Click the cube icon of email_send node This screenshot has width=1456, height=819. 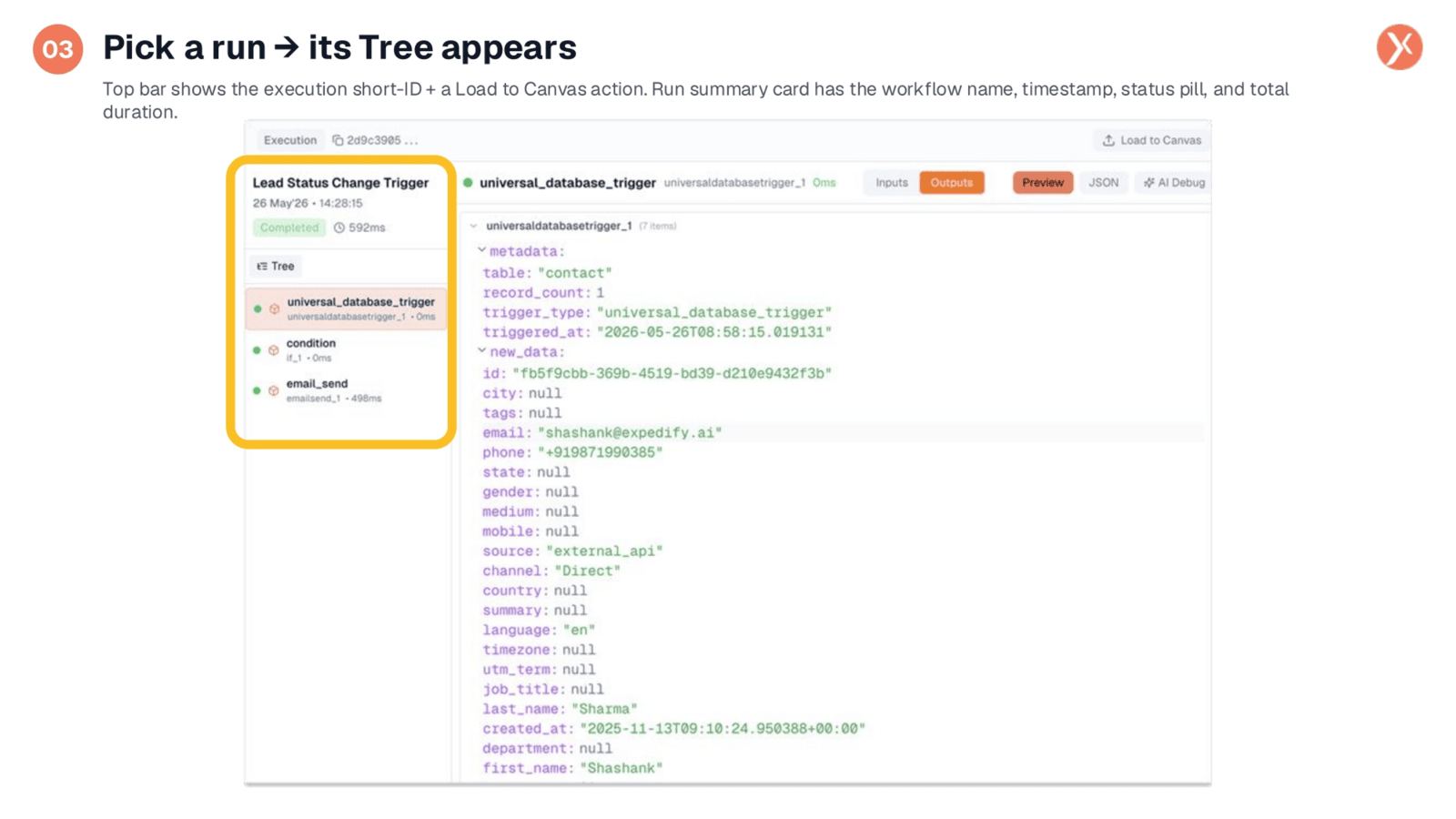coord(273,390)
